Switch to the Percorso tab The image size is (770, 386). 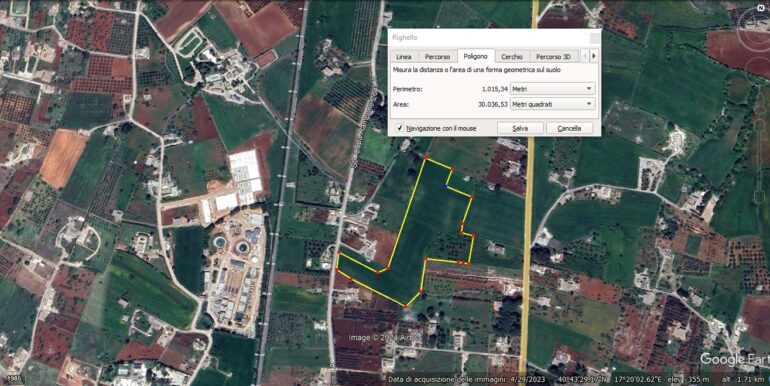pyautogui.click(x=438, y=57)
